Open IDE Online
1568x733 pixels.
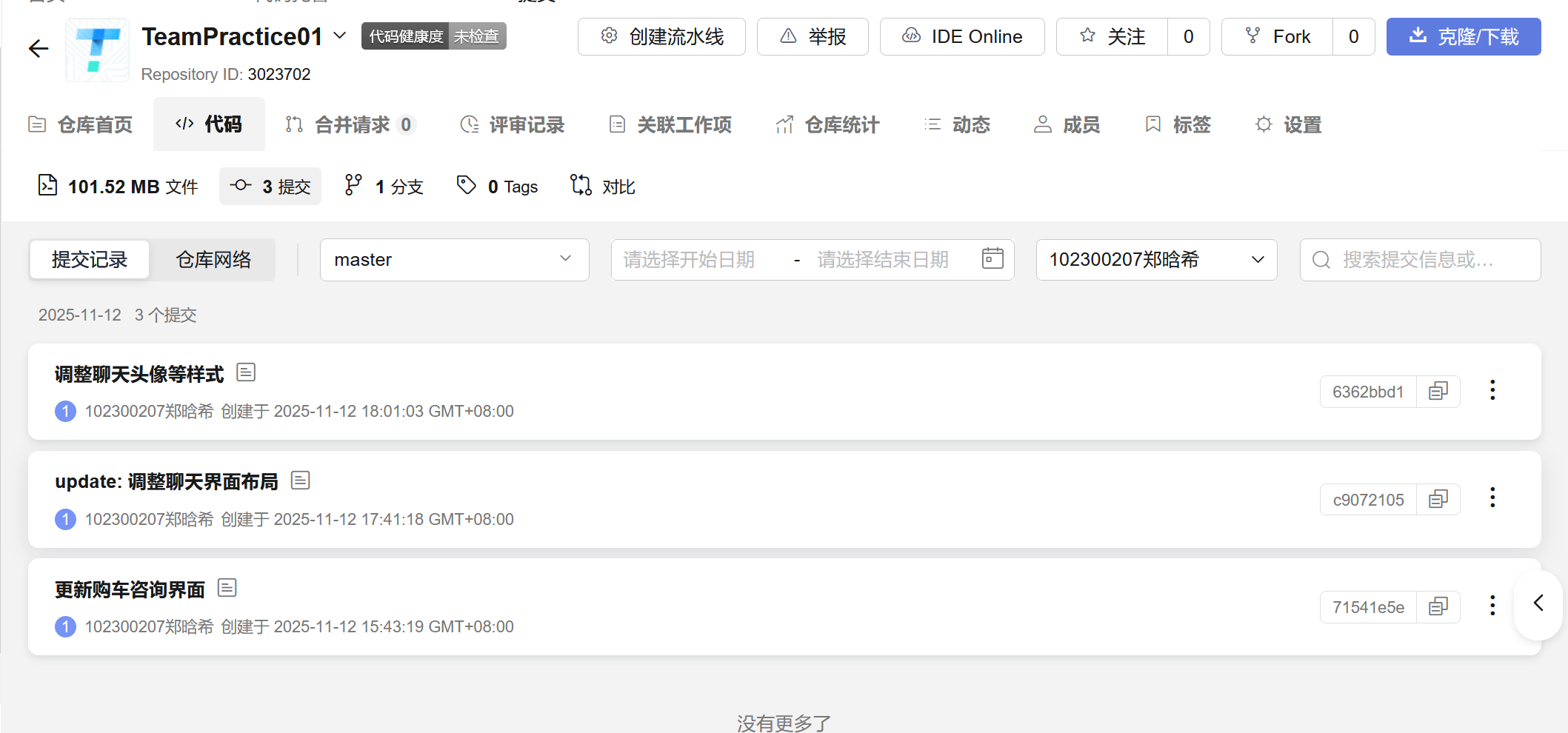pos(961,36)
